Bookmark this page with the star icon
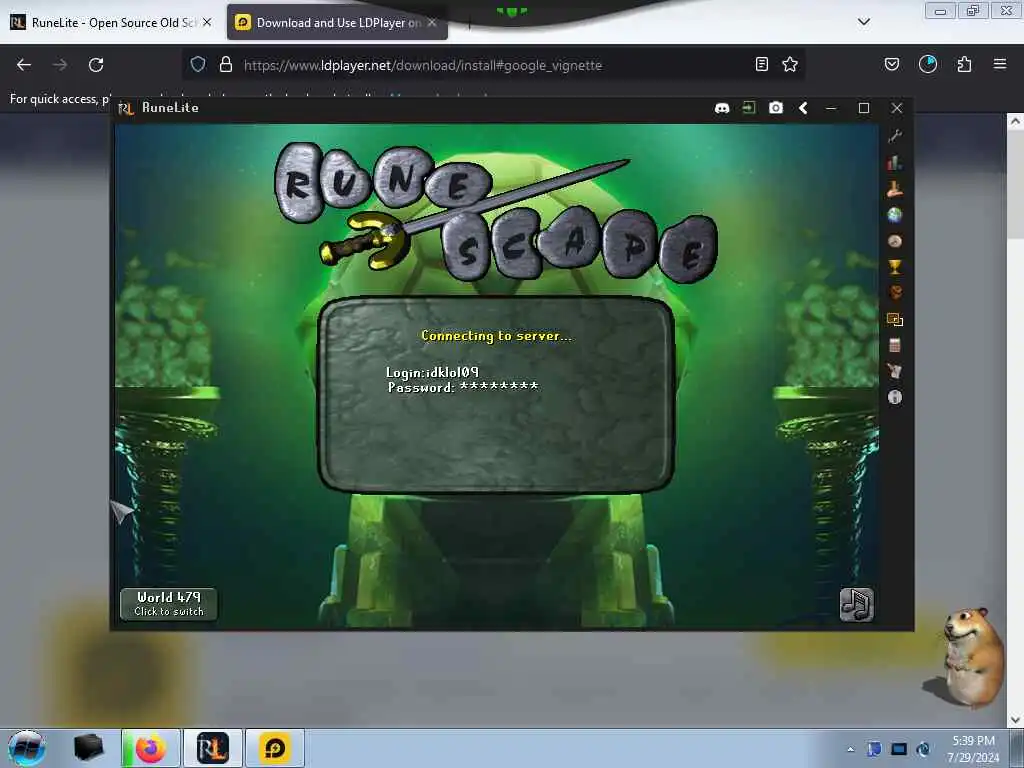 pos(790,64)
